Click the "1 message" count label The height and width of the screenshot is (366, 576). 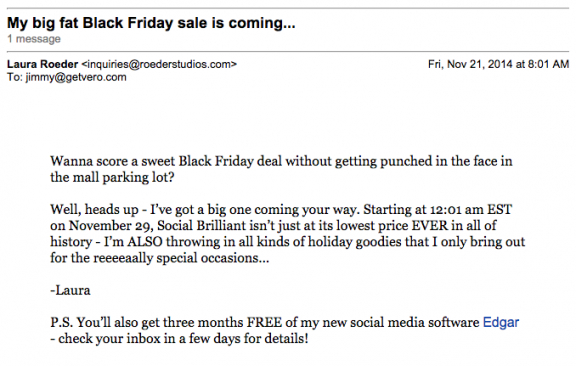pos(34,39)
